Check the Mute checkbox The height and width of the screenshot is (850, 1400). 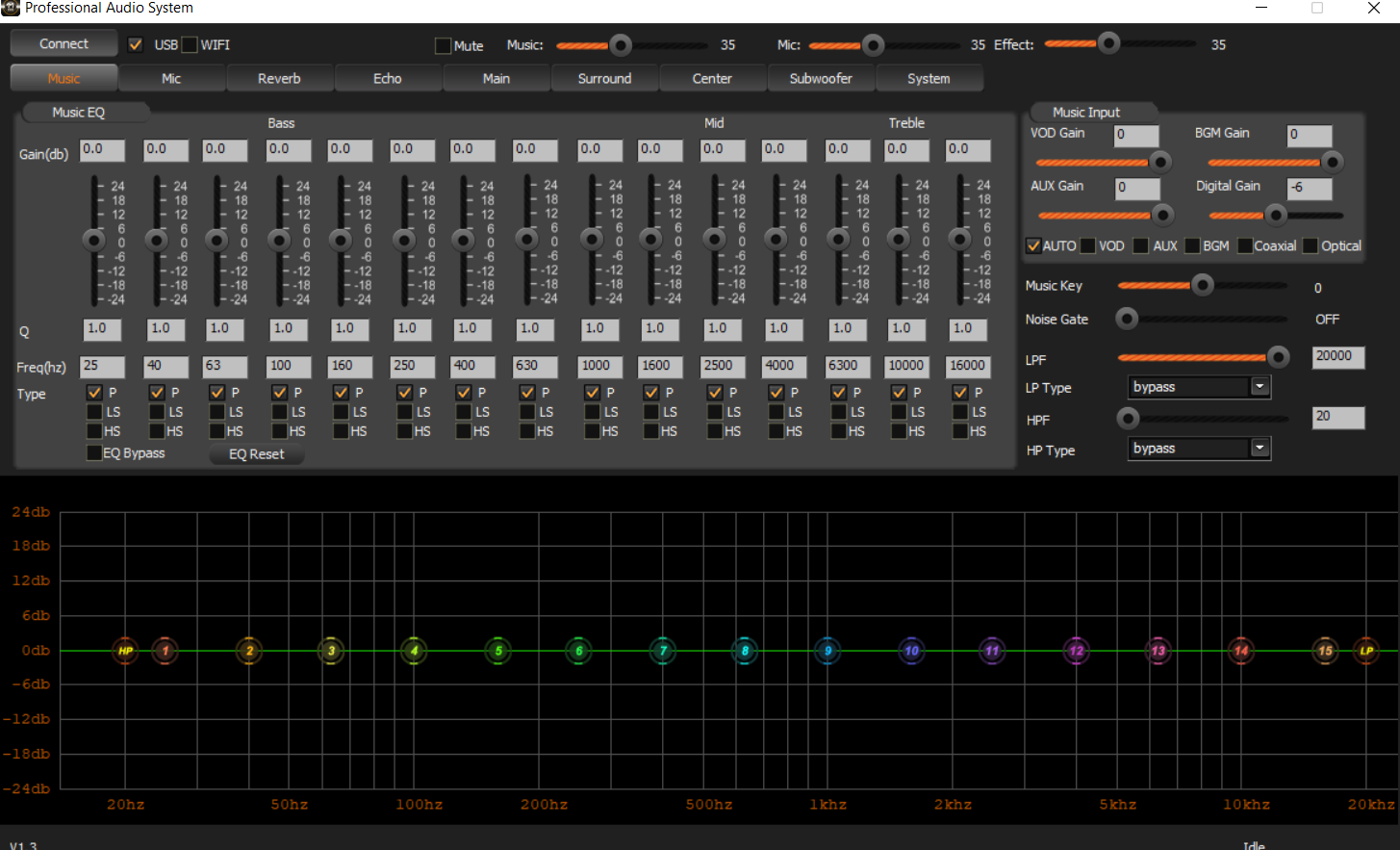tap(443, 45)
